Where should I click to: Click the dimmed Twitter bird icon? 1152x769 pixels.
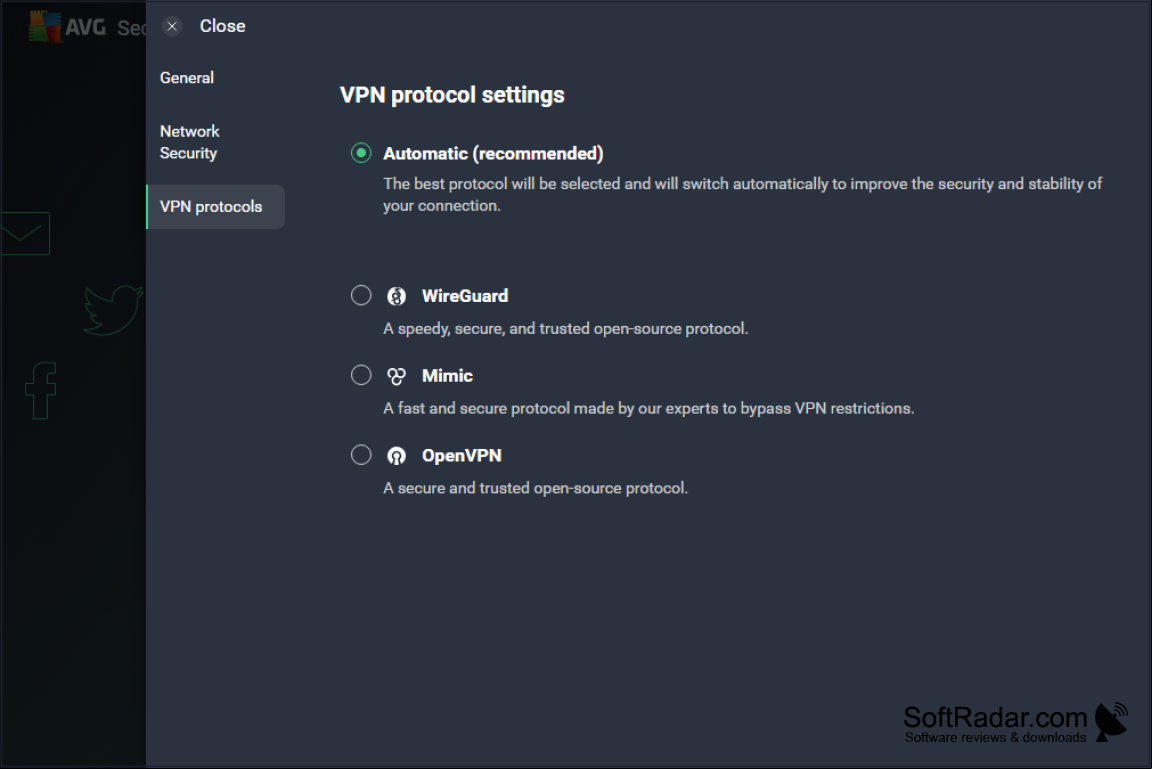click(x=113, y=310)
